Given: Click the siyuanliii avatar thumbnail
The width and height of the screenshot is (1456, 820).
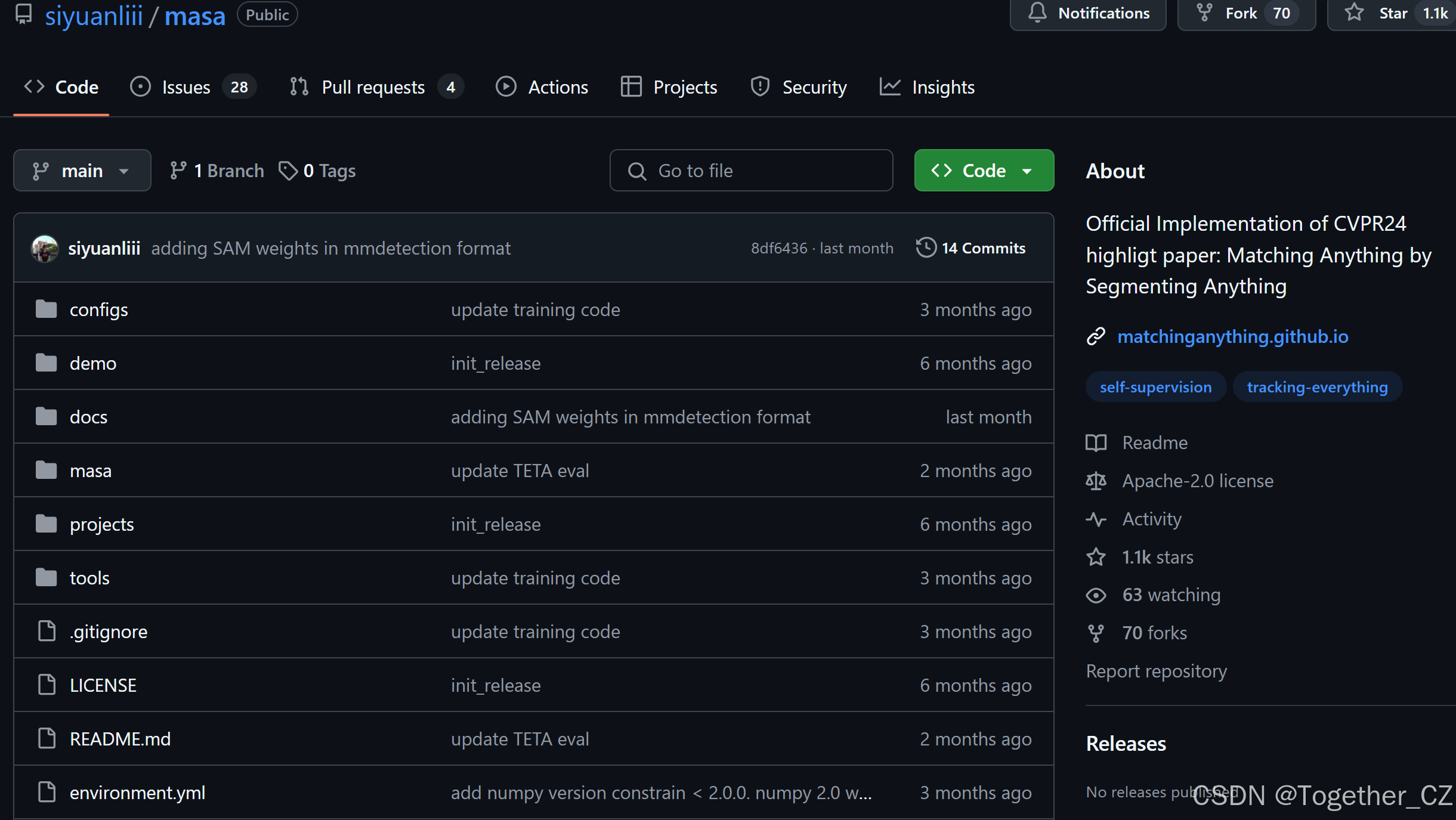Looking at the screenshot, I should (x=45, y=248).
